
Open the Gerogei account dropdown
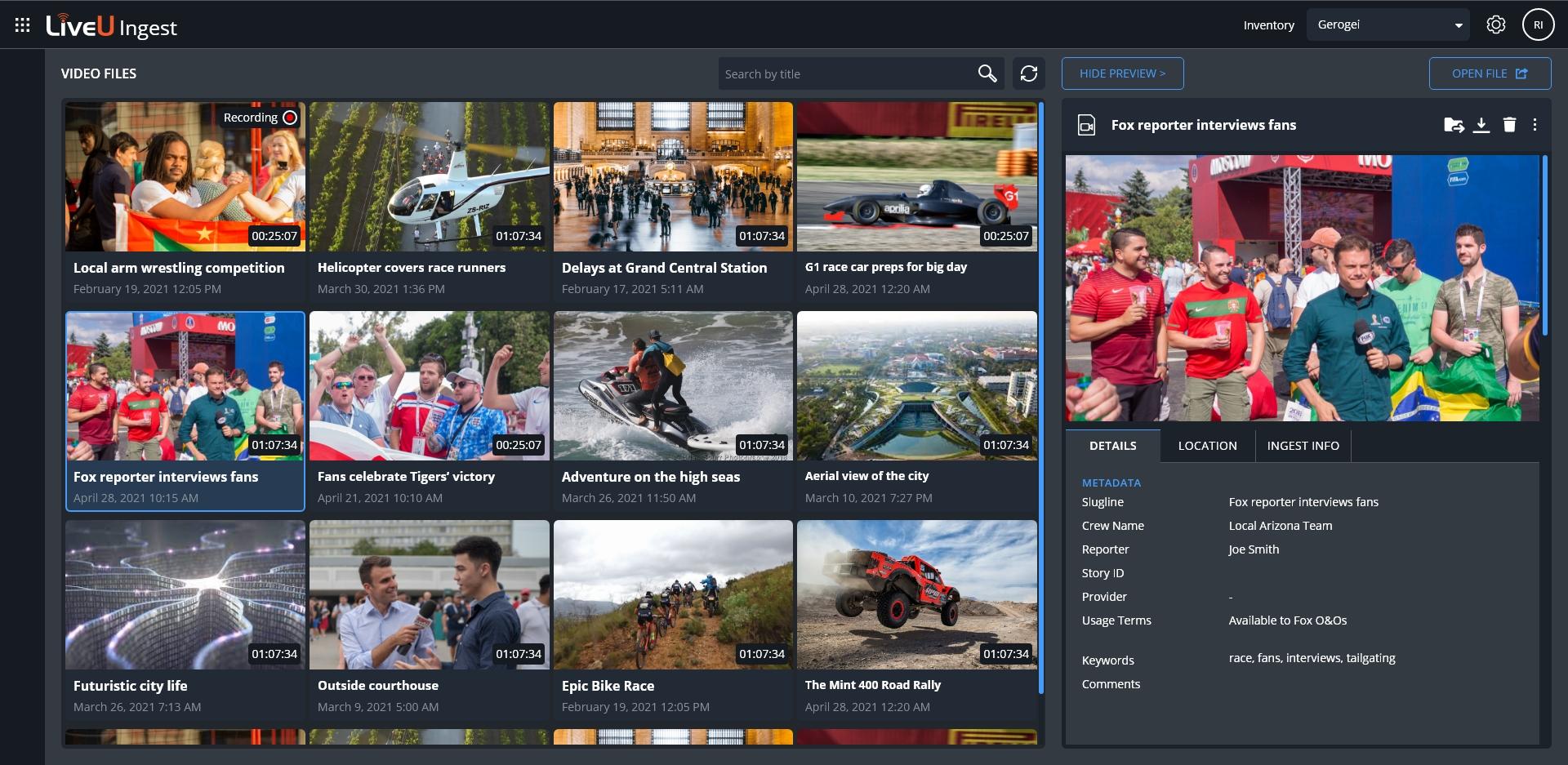tap(1387, 24)
